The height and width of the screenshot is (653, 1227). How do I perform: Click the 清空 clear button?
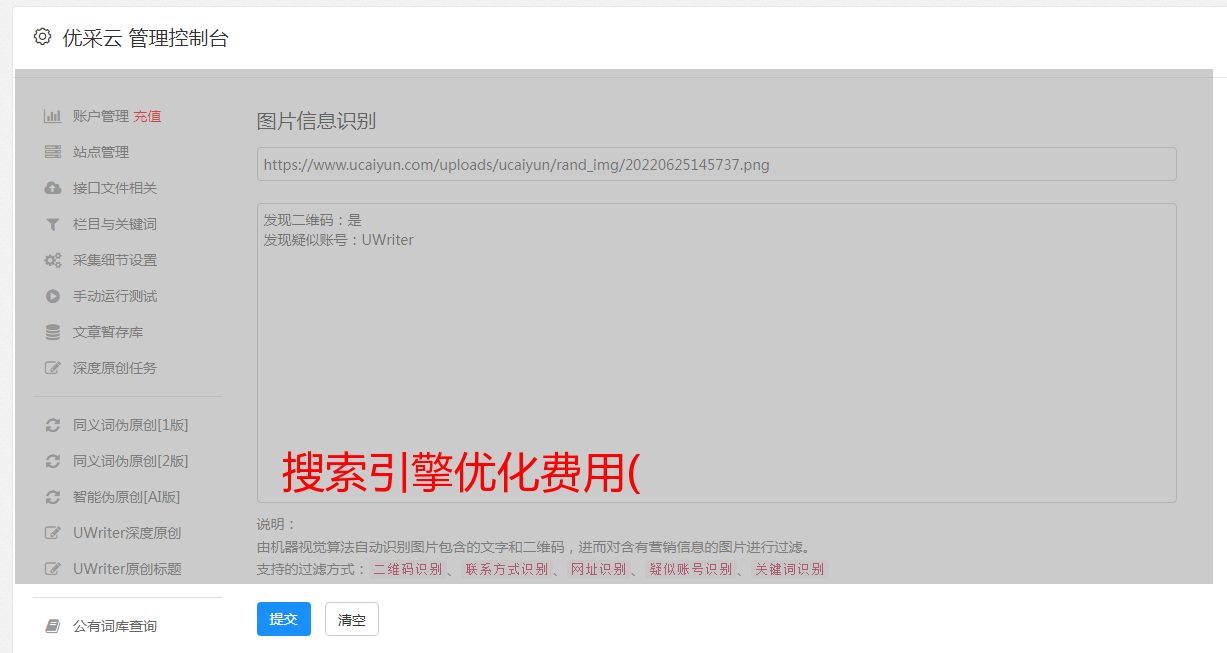[352, 619]
